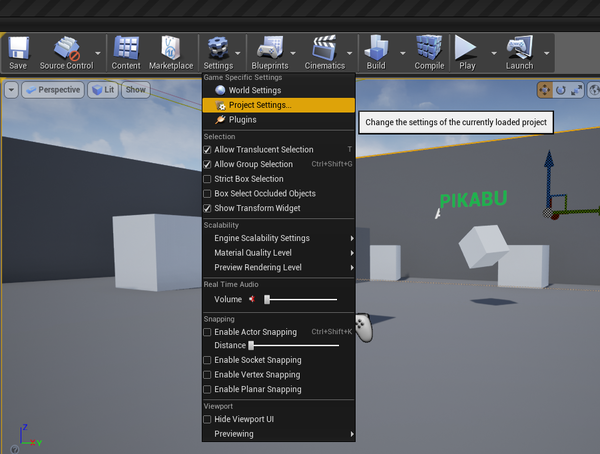The image size is (600, 454).
Task: Click the Lit view mode button
Action: [x=103, y=90]
